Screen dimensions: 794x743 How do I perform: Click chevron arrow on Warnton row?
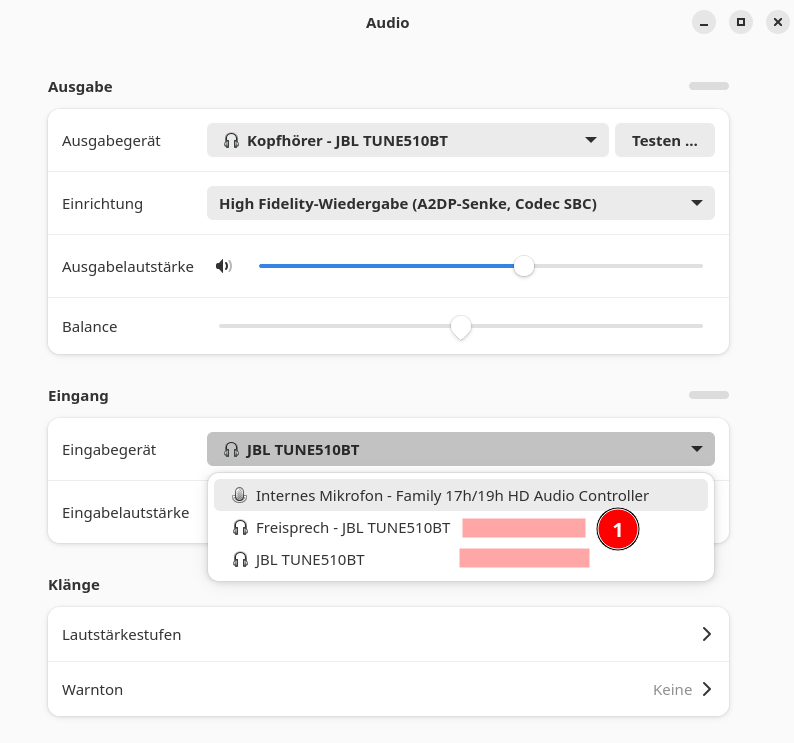[707, 689]
